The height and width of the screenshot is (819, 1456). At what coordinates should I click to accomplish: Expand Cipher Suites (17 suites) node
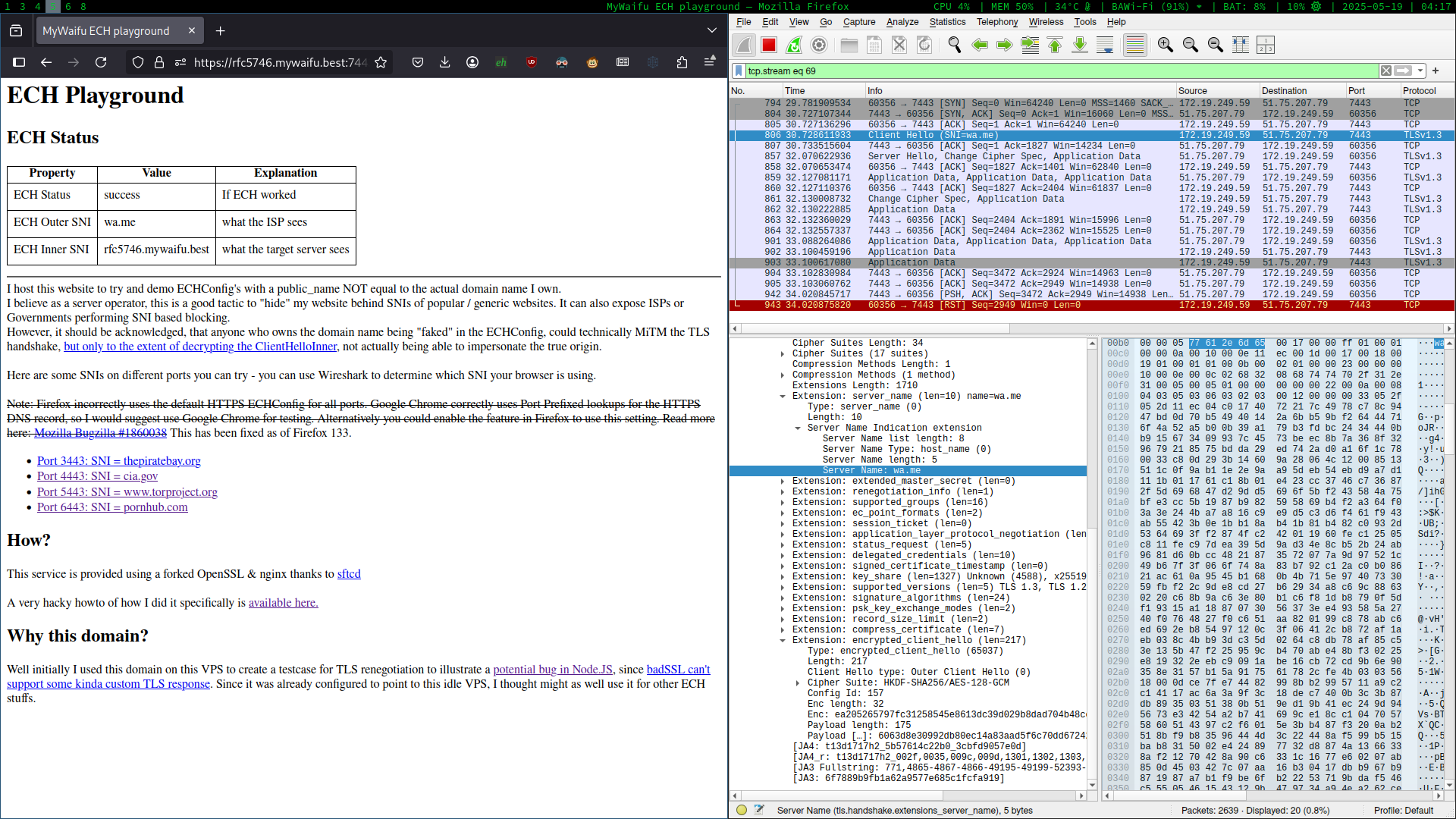[x=783, y=354]
